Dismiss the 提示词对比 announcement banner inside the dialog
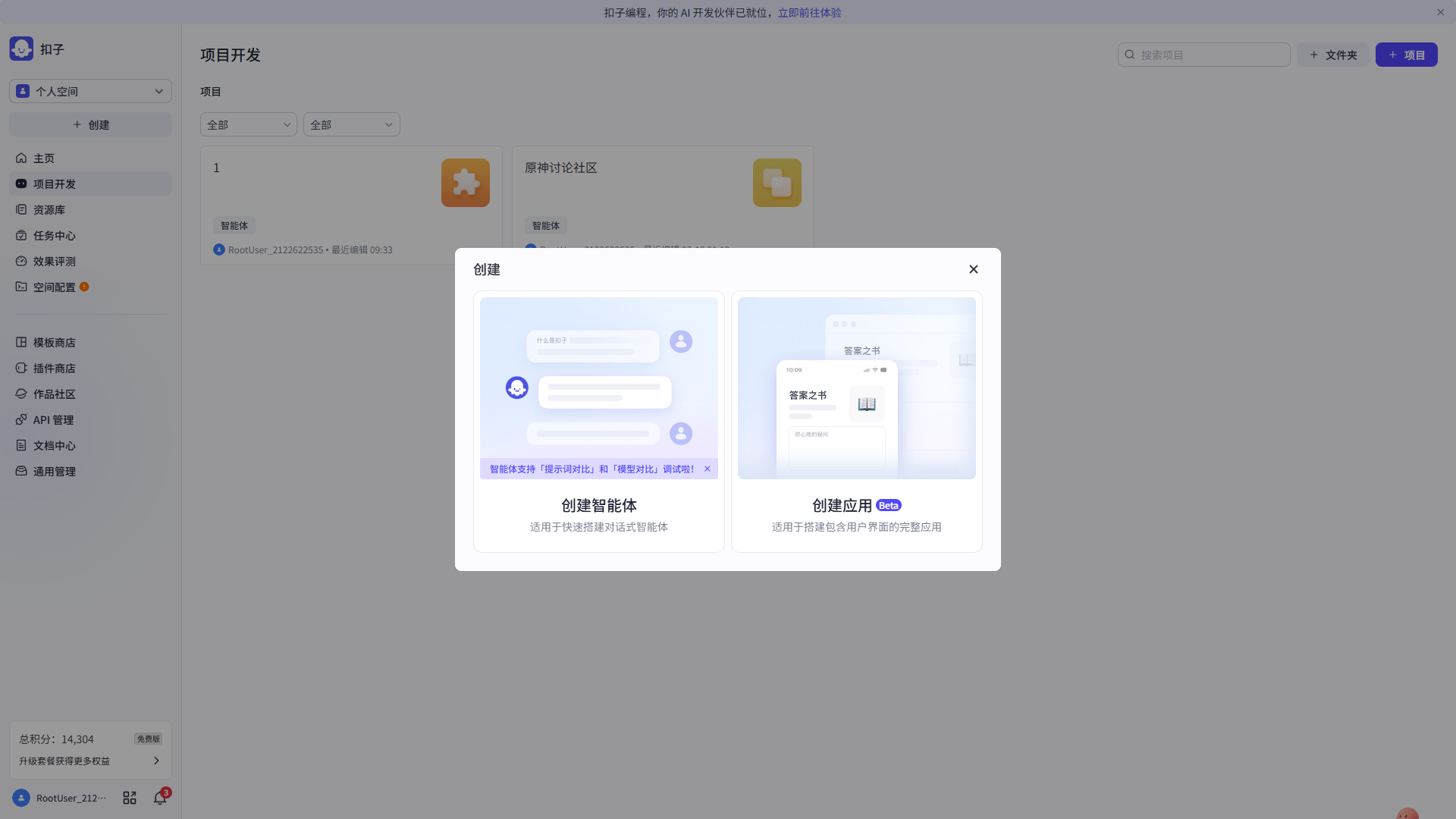The height and width of the screenshot is (819, 1456). tap(707, 468)
